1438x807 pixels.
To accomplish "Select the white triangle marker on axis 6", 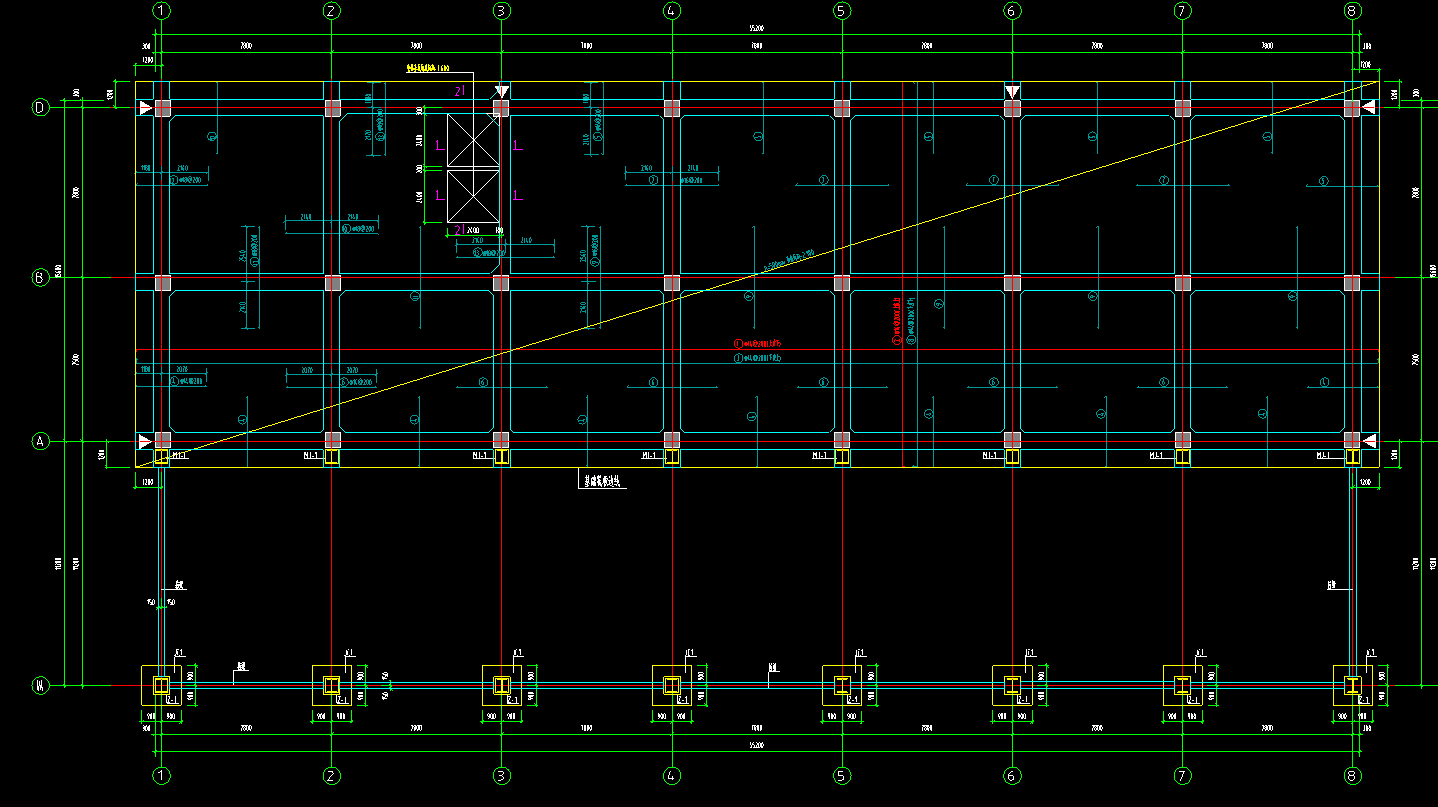I will [1012, 92].
